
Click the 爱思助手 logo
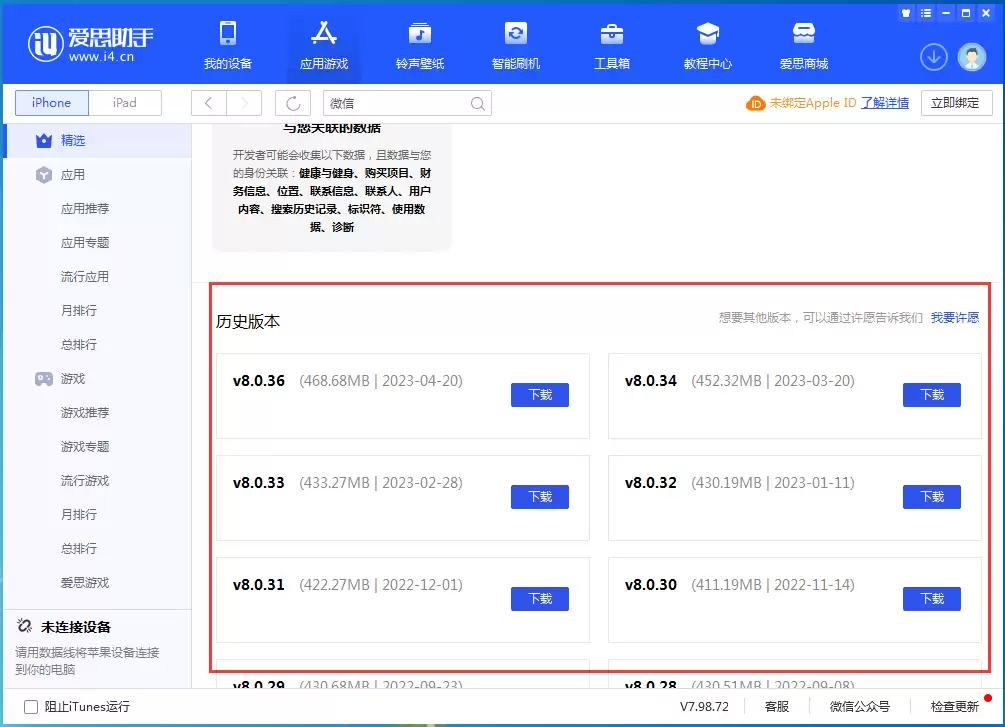pyautogui.click(x=90, y=44)
